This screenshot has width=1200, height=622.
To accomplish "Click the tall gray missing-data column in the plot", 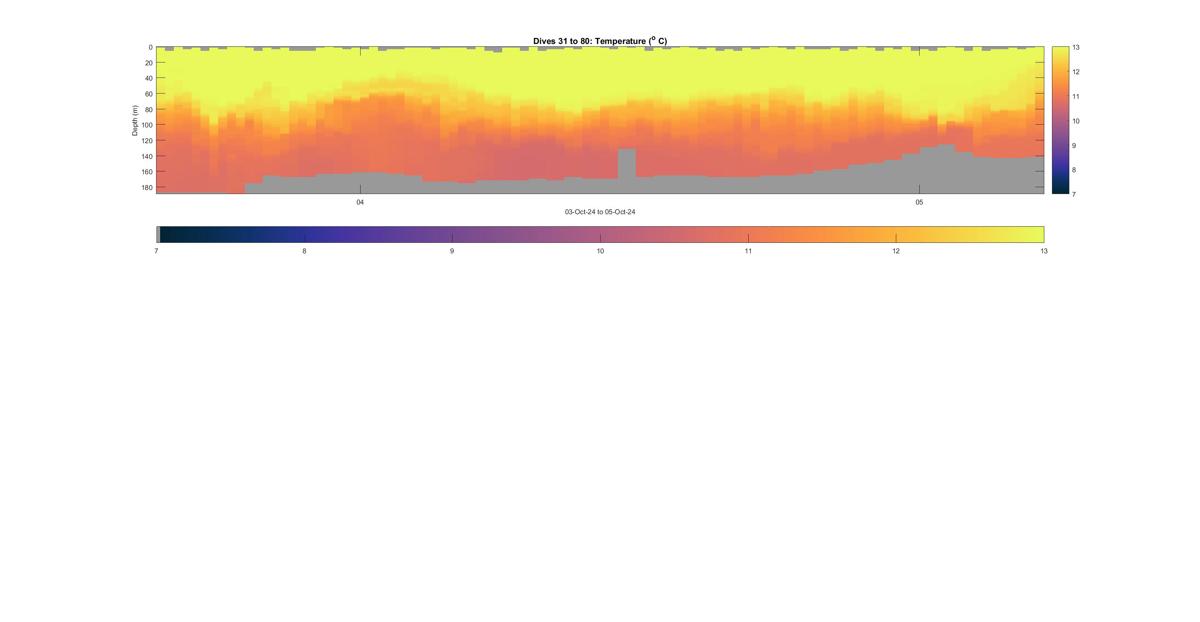I will coord(627,164).
